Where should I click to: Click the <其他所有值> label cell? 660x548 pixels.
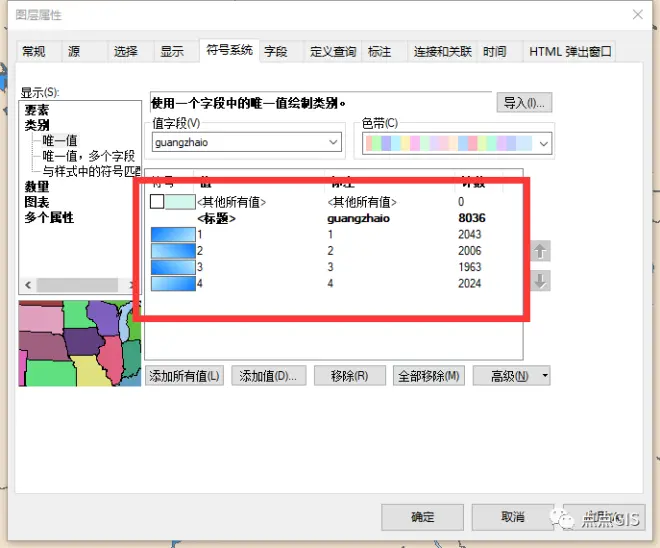(x=362, y=202)
